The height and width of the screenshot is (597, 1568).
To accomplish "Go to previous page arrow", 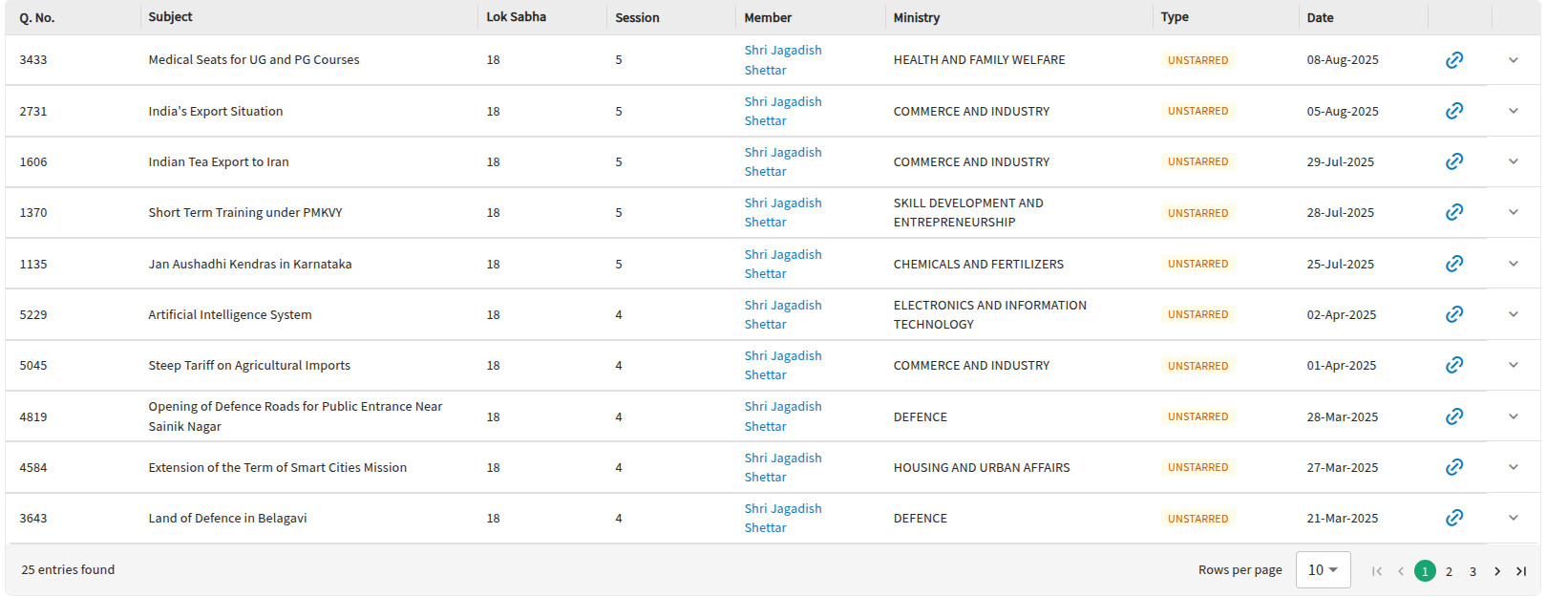I will pyautogui.click(x=1401, y=571).
